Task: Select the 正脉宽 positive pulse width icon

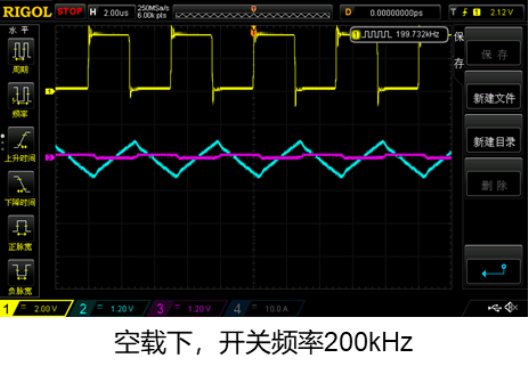Action: [21, 229]
